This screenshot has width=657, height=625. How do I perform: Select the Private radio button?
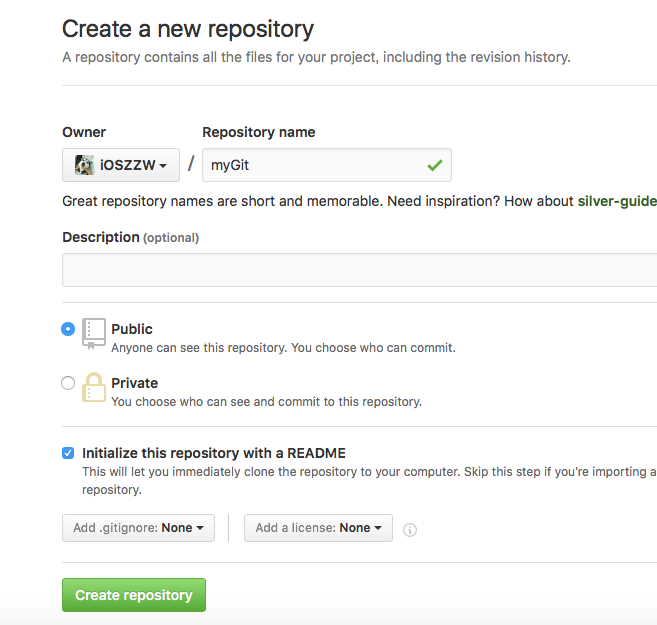click(x=68, y=383)
